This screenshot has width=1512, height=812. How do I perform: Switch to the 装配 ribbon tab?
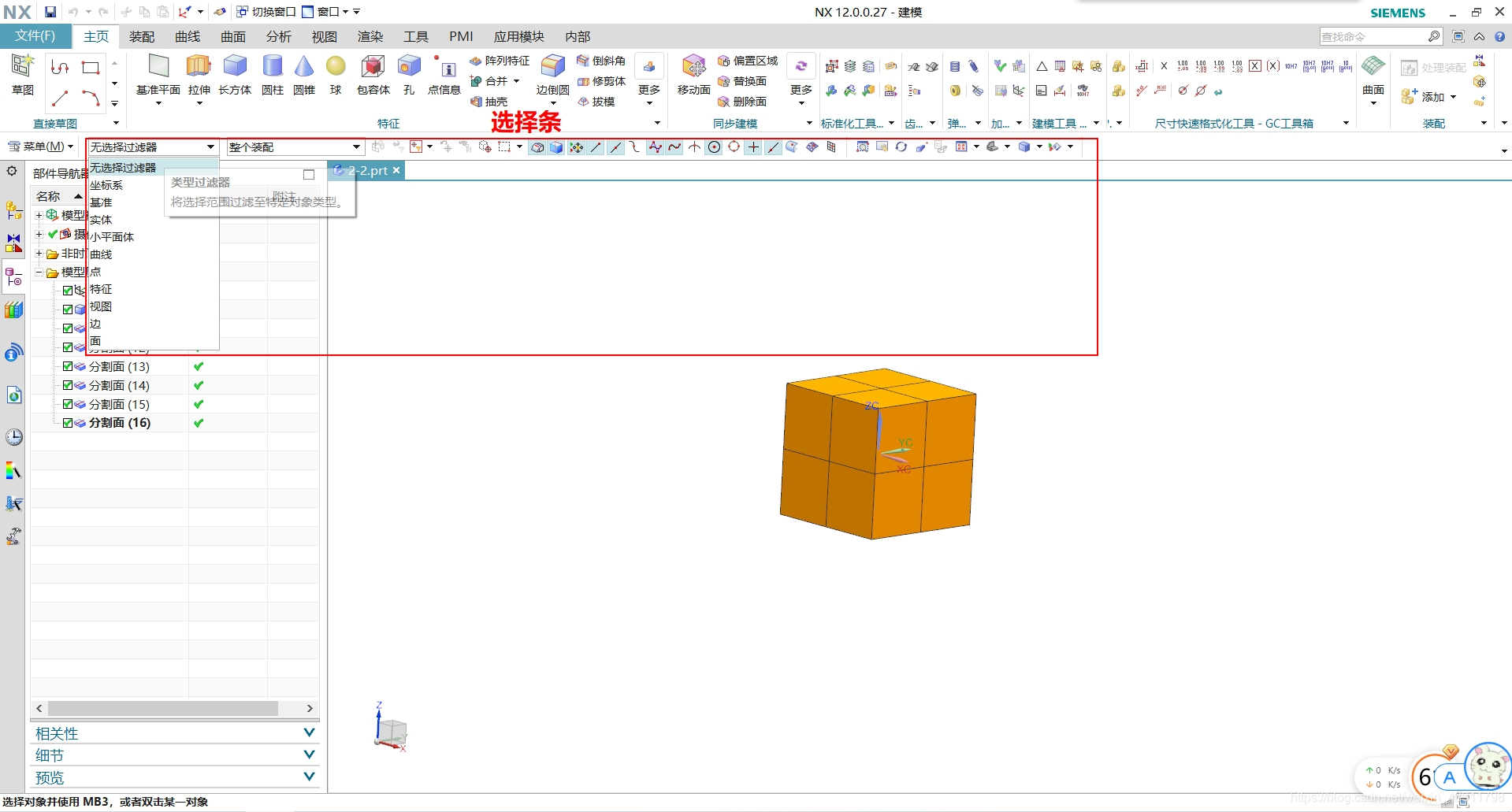142,36
